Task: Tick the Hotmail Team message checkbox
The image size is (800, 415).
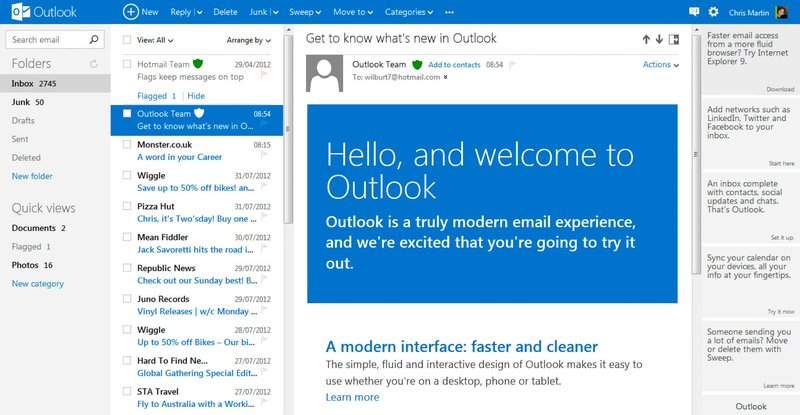Action: 127,64
